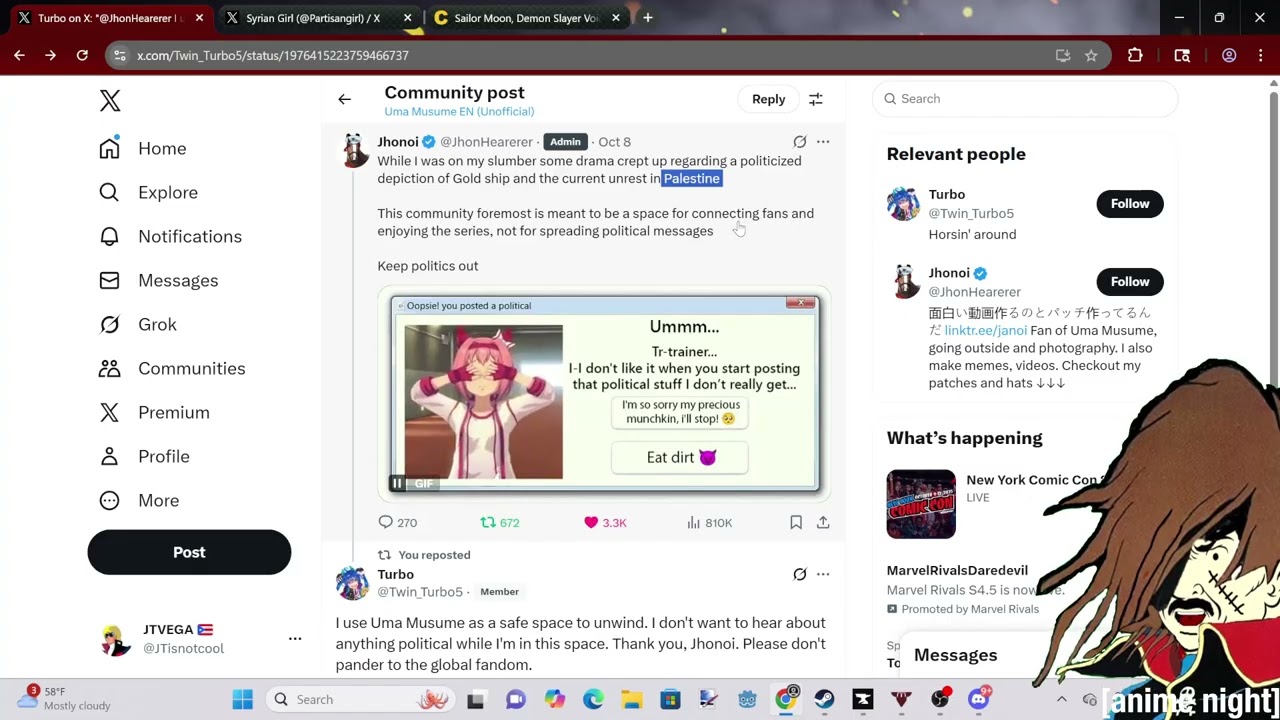
Task: Open Turbo's avatar in the reply
Action: point(352,583)
